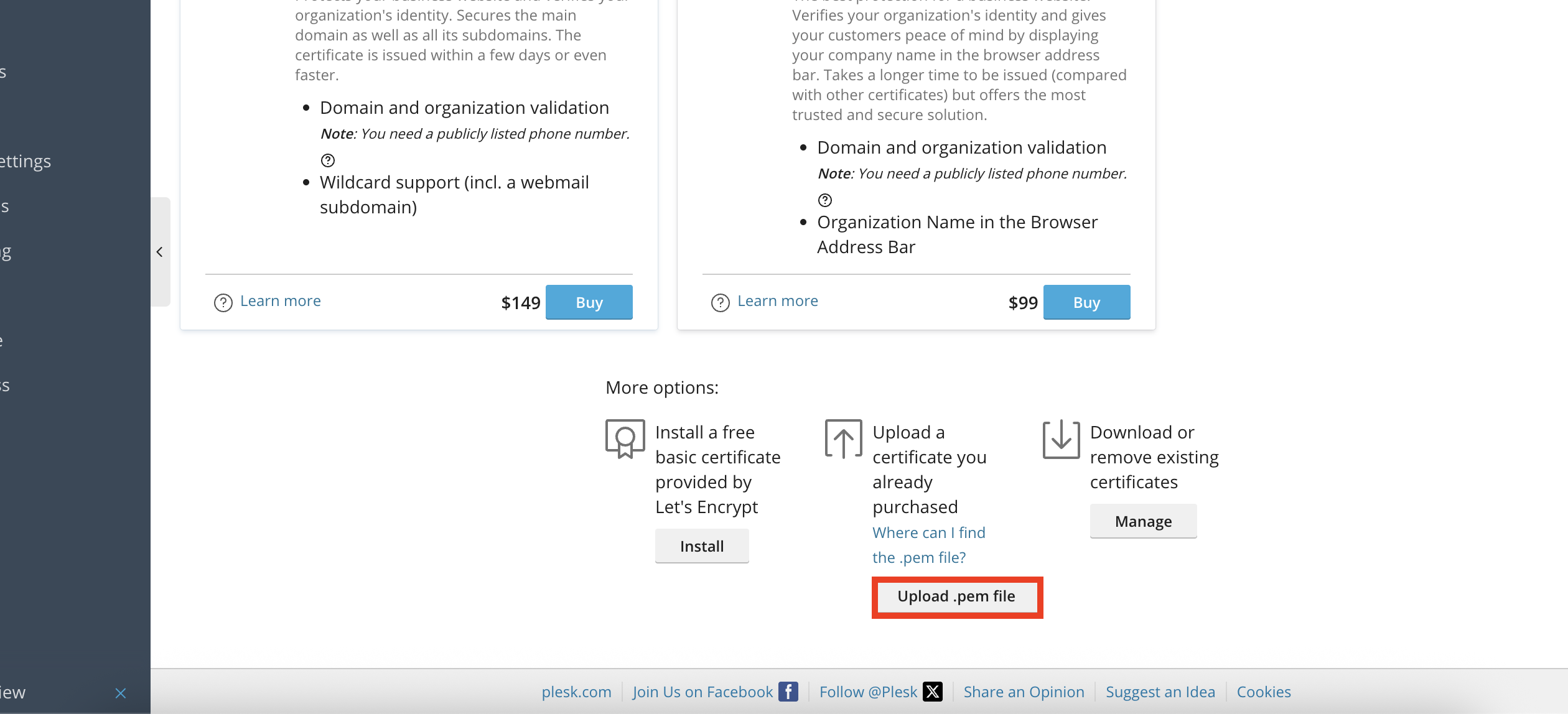Click the Let's Encrypt certificate ribbon icon
This screenshot has height=714, width=1568.
(625, 438)
